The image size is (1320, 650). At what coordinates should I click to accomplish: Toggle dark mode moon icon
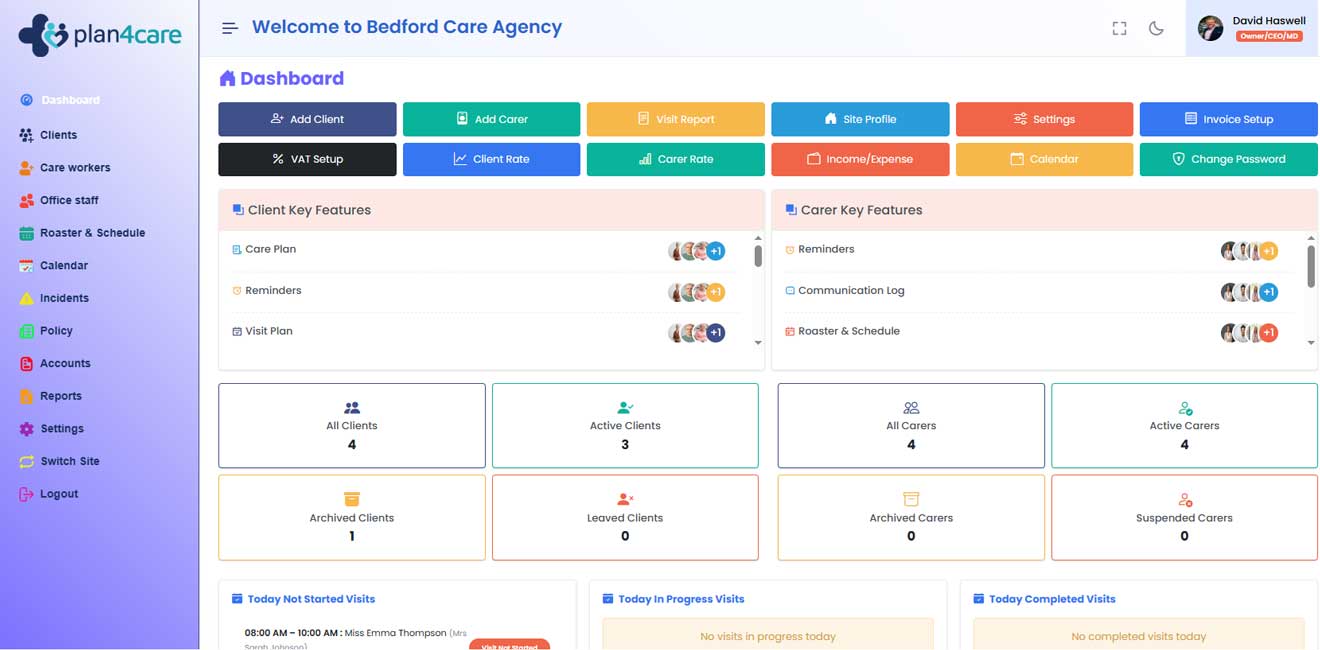(1156, 28)
